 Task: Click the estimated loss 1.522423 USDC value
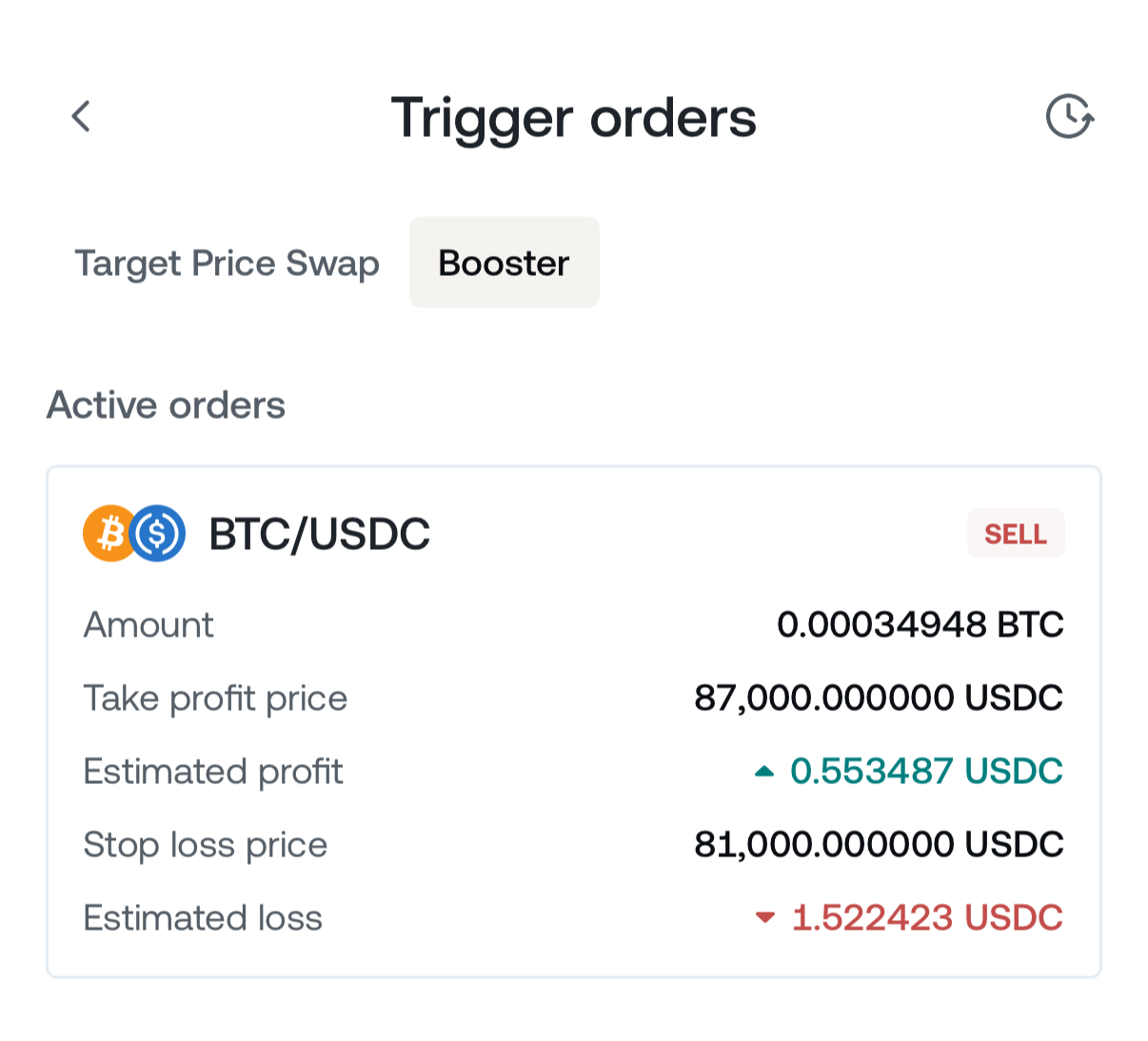(926, 918)
